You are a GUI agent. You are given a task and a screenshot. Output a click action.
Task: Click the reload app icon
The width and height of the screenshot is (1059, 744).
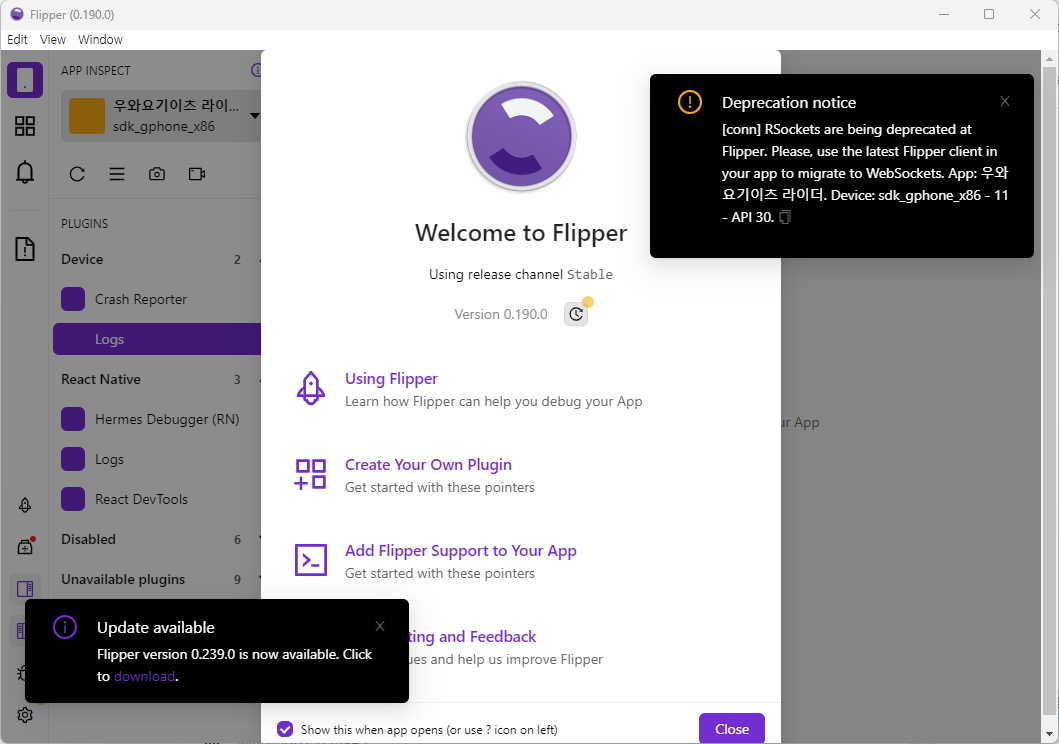pos(77,174)
